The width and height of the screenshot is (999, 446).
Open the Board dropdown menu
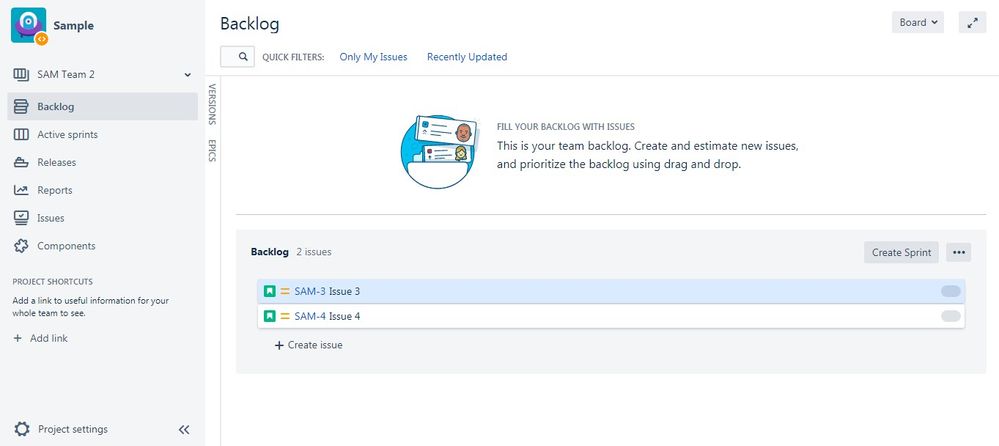[x=917, y=22]
